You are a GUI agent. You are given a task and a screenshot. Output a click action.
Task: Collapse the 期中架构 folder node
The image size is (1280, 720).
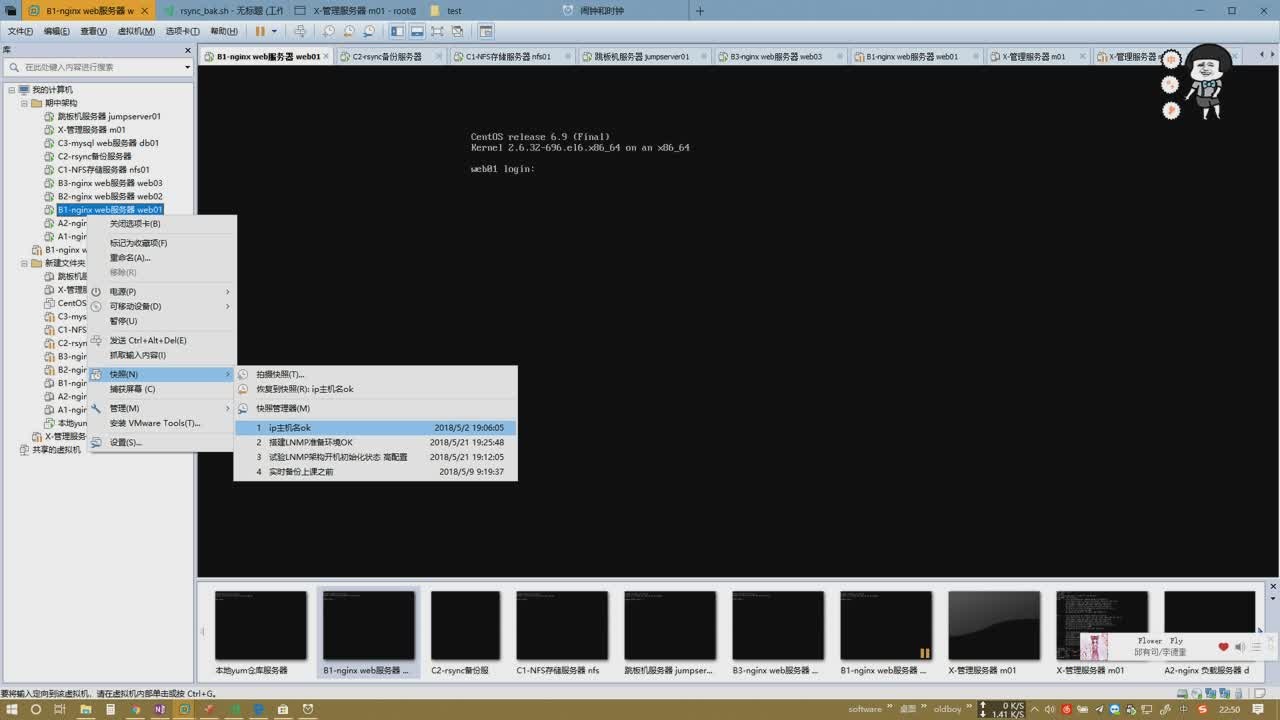pyautogui.click(x=24, y=103)
